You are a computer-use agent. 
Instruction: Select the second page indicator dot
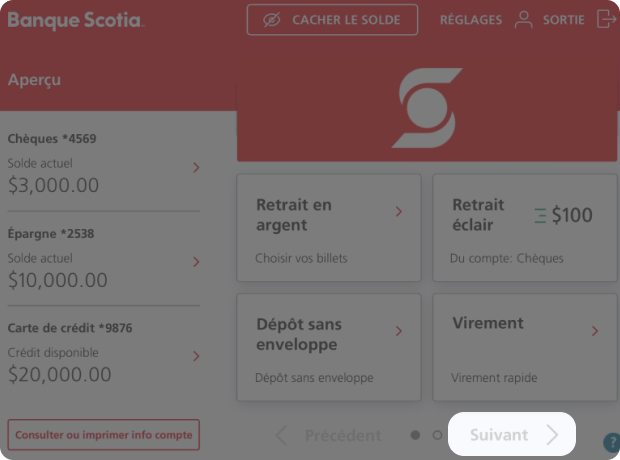click(437, 435)
